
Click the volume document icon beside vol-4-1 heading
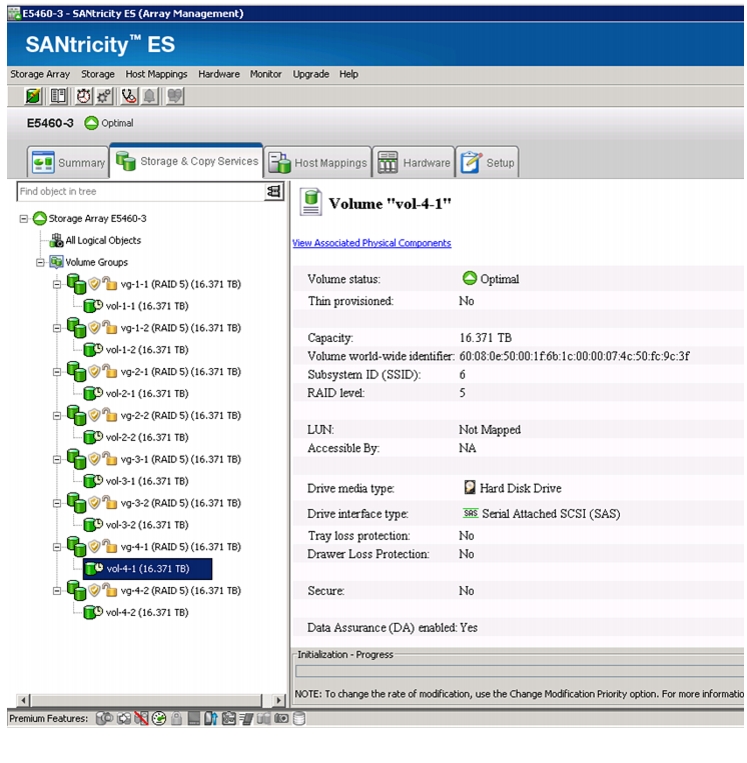pyautogui.click(x=311, y=202)
